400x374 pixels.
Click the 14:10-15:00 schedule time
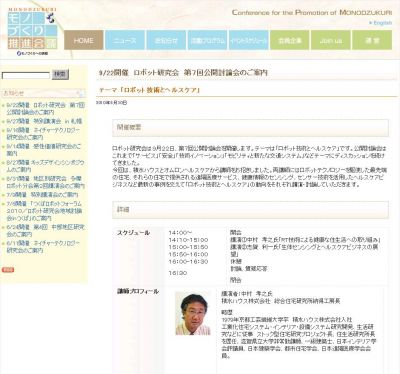pyautogui.click(x=188, y=240)
